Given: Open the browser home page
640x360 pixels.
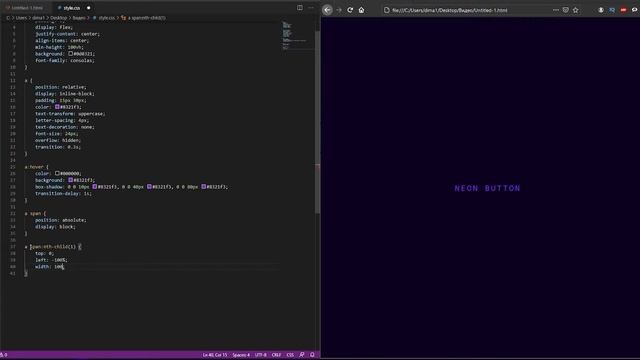Looking at the screenshot, I should pos(362,10).
